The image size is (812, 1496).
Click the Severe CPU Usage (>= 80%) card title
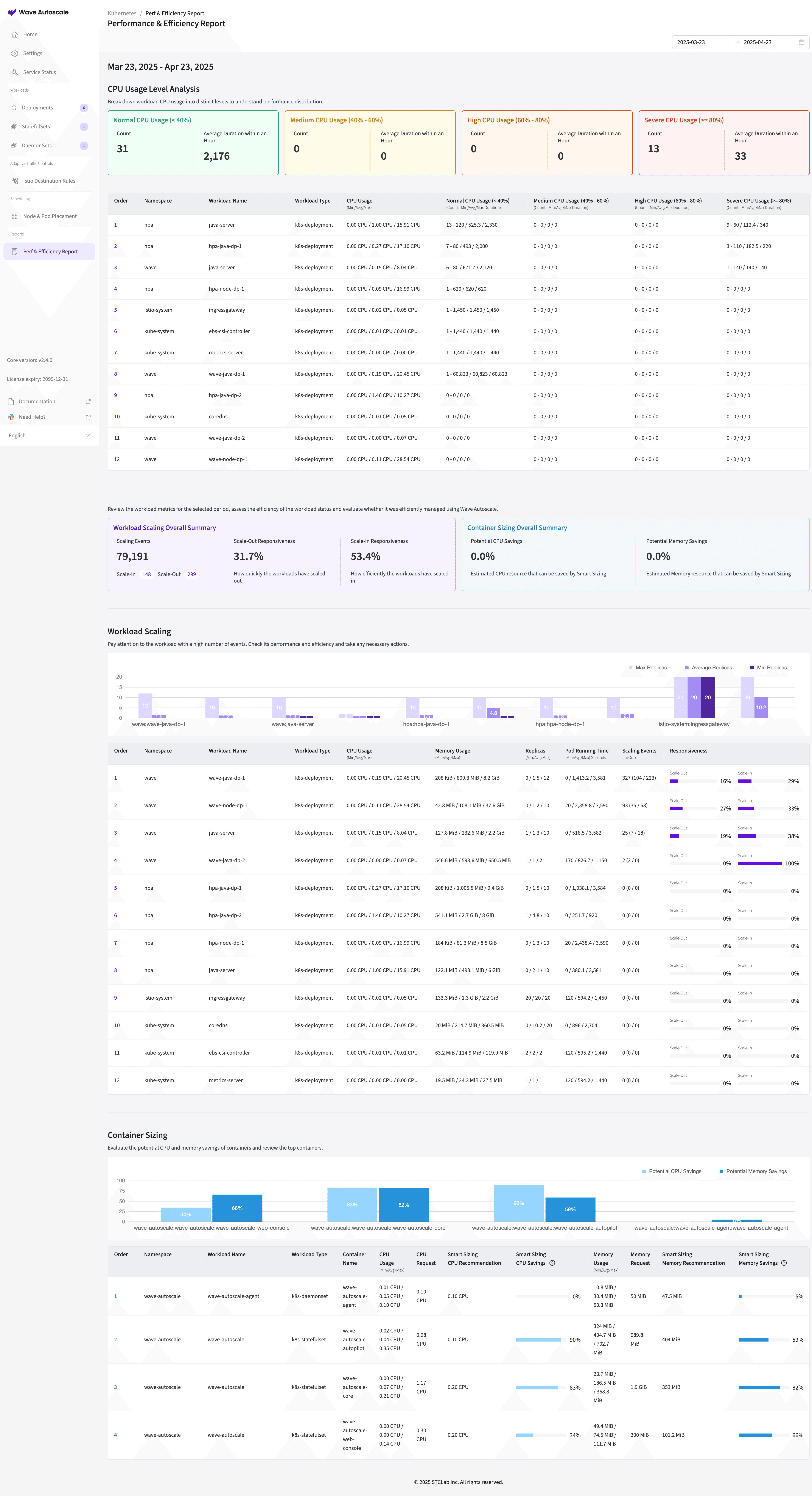point(684,120)
